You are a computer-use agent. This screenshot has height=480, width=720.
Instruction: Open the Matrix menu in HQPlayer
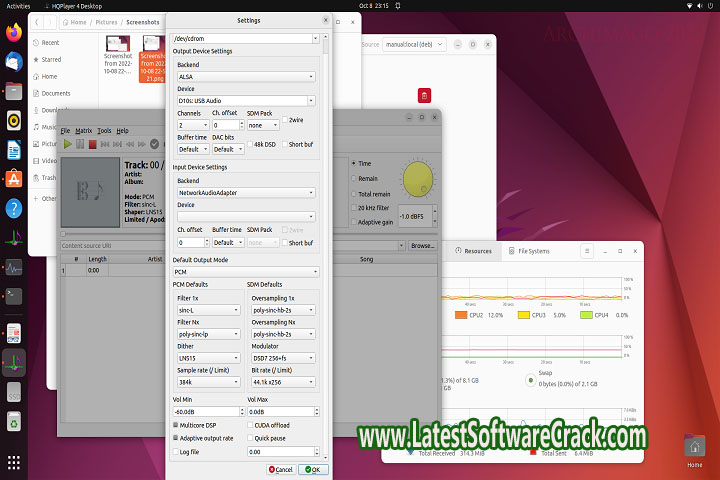[x=83, y=130]
